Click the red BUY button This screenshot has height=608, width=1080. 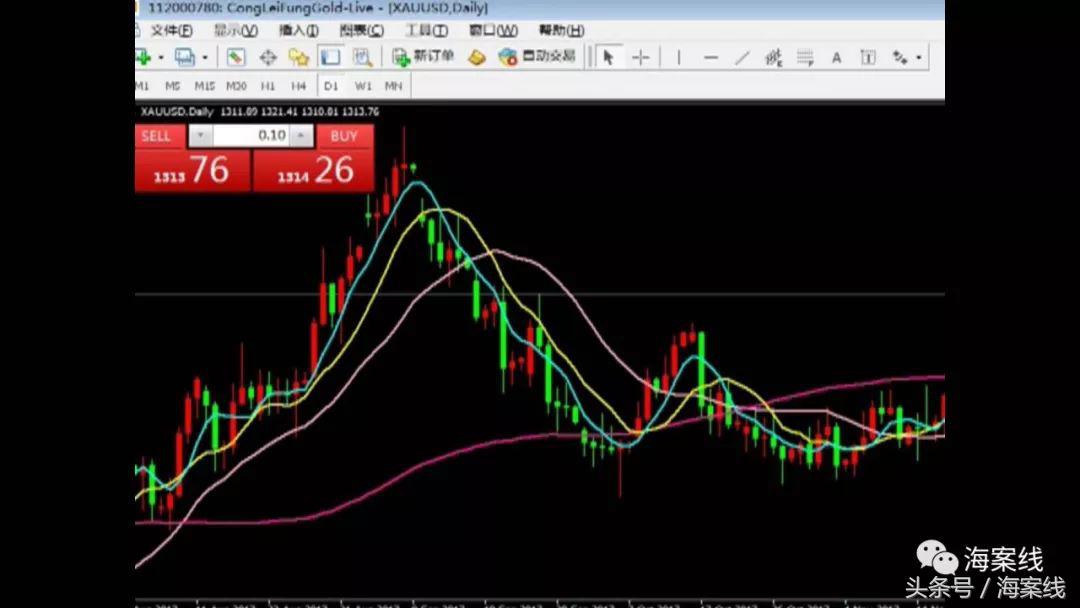344,136
